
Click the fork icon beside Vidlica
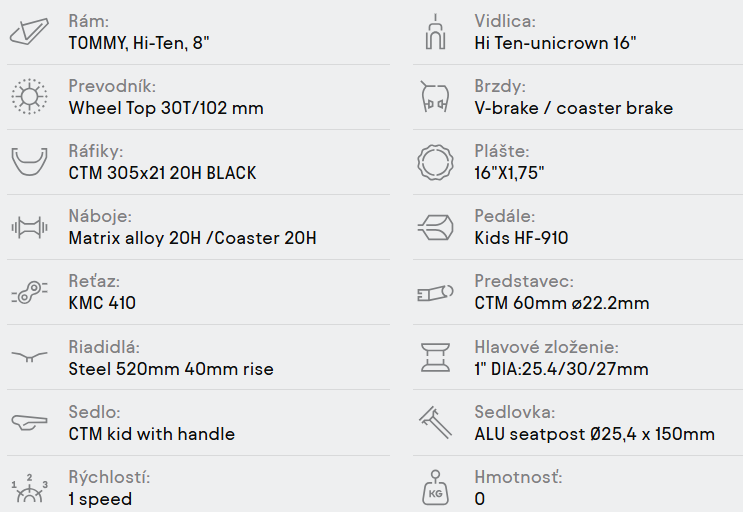tap(435, 32)
